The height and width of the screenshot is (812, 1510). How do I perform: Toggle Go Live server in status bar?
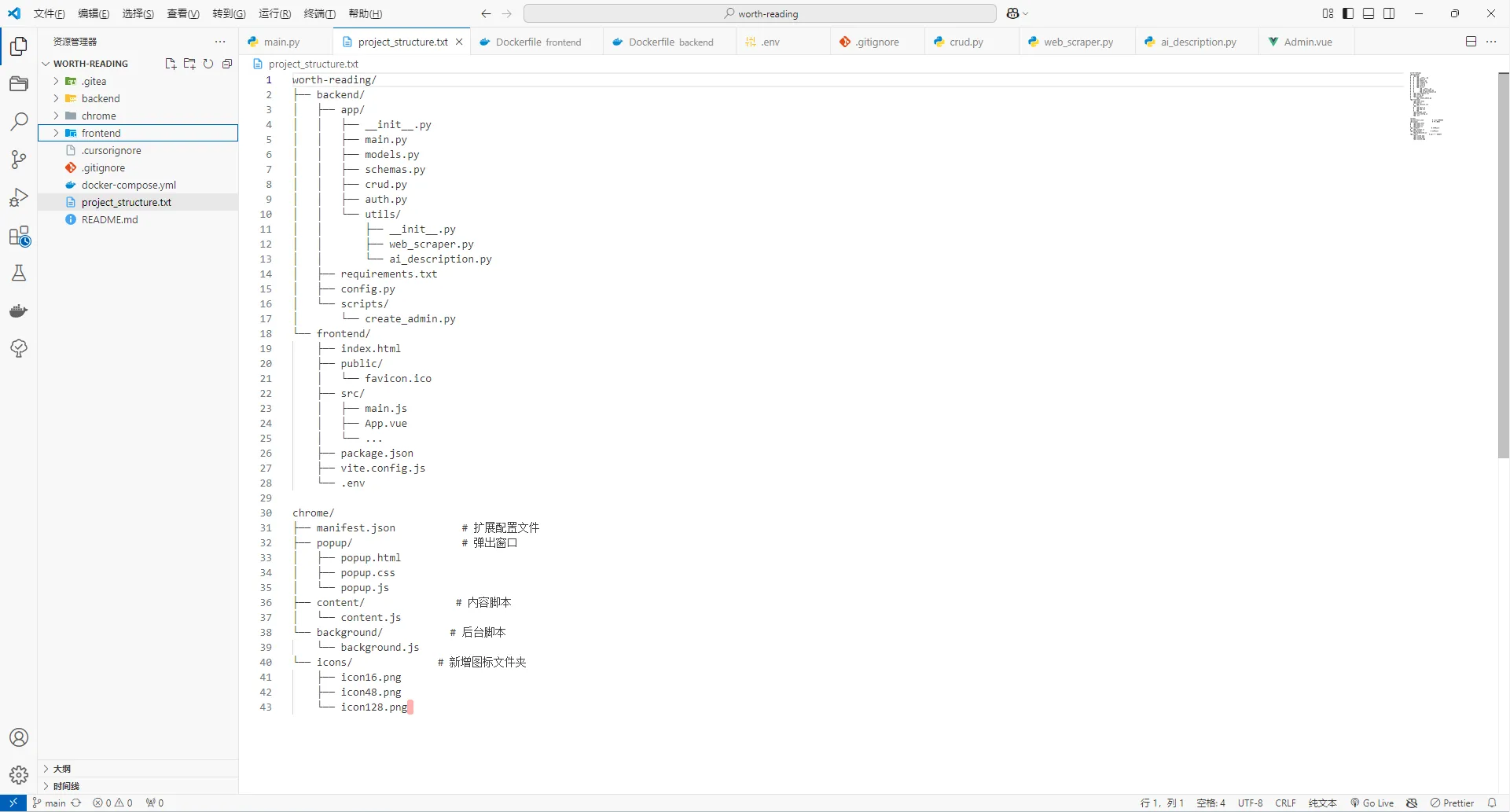[x=1372, y=803]
